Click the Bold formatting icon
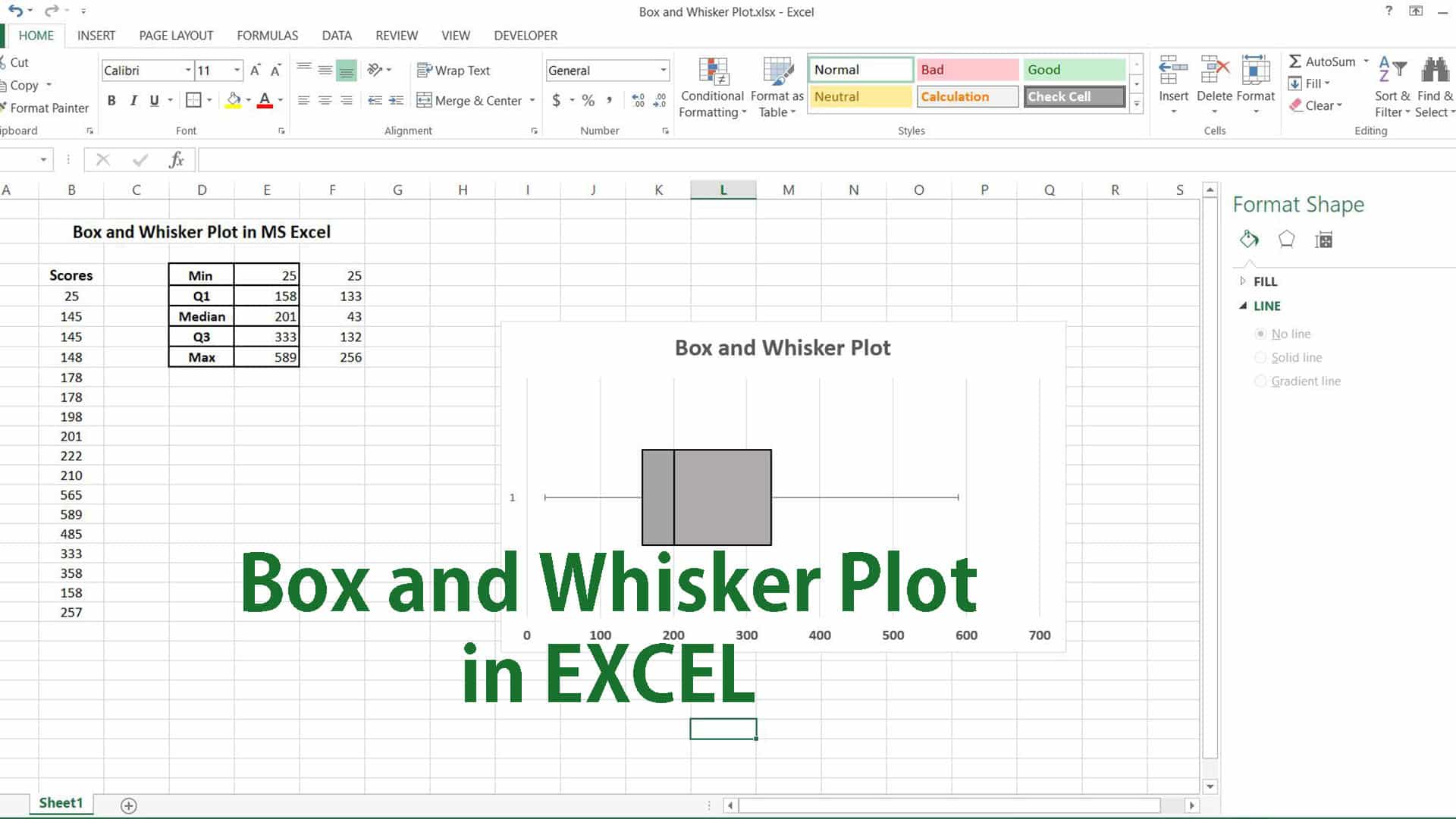1456x819 pixels. [x=111, y=100]
